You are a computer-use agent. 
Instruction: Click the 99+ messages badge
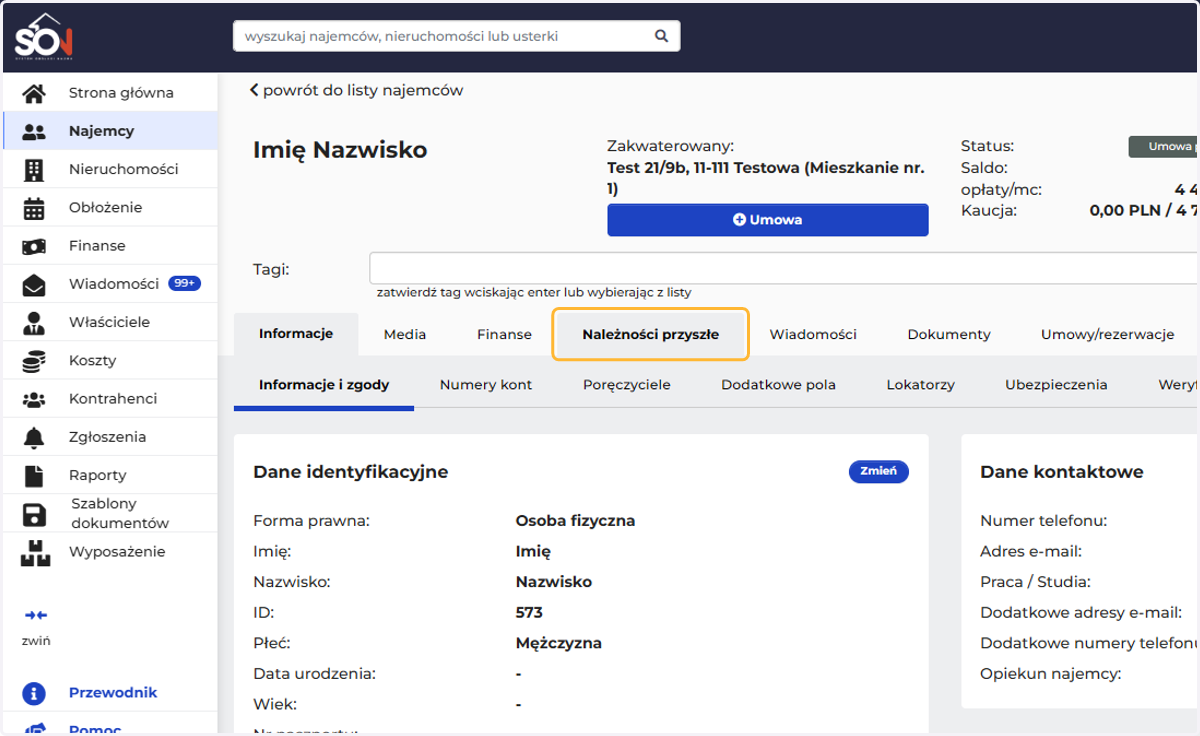185,284
